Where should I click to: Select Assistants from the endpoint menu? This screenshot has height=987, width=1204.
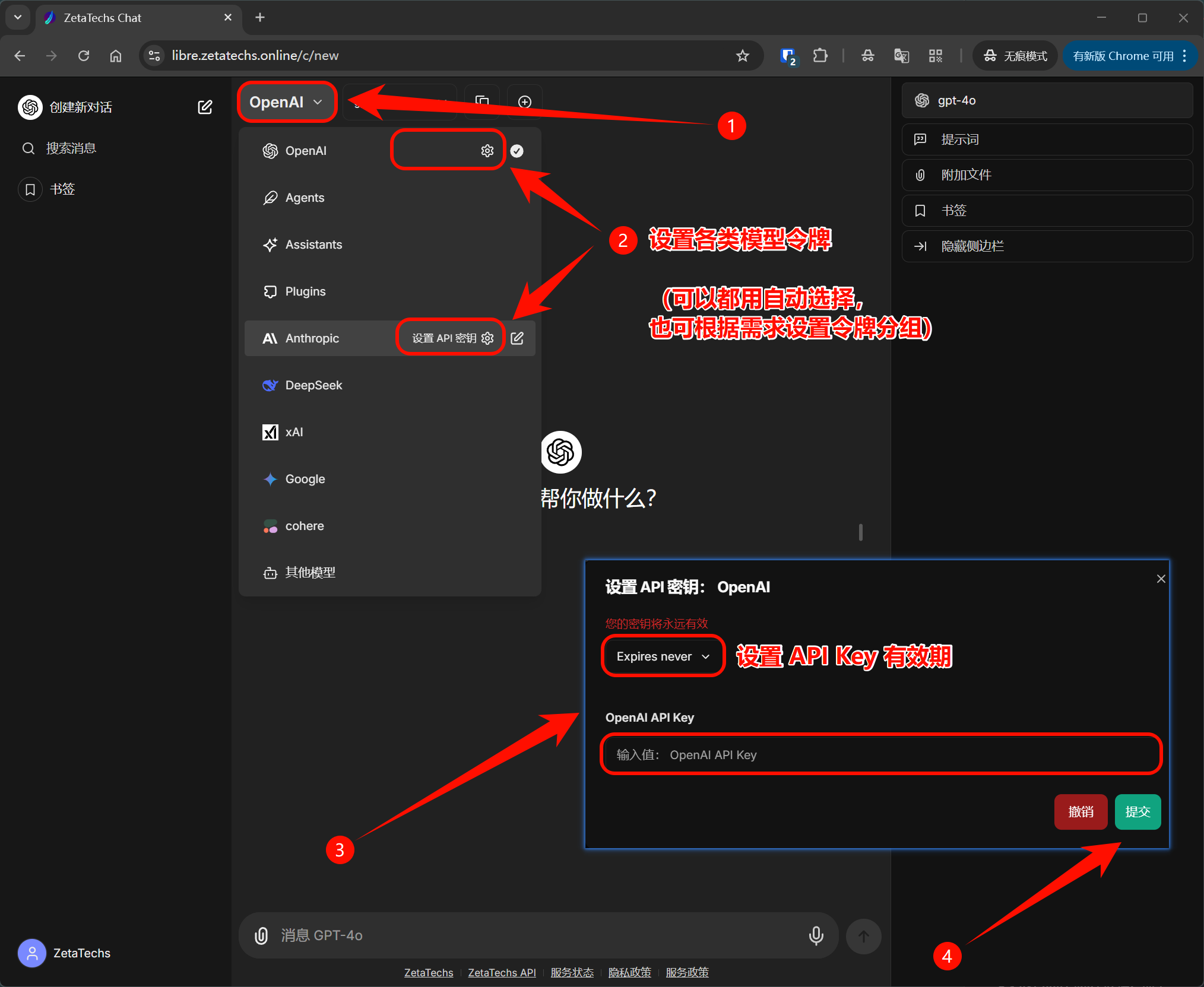click(390, 245)
